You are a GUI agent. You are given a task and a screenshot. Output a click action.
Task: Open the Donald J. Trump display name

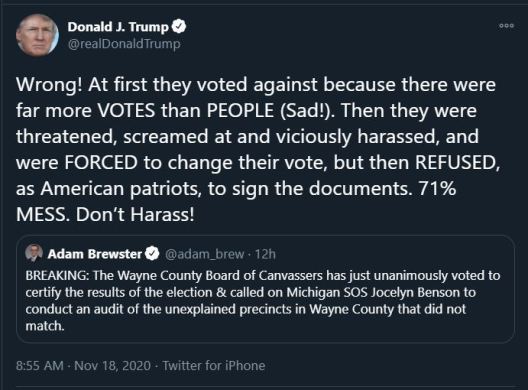pos(118,27)
